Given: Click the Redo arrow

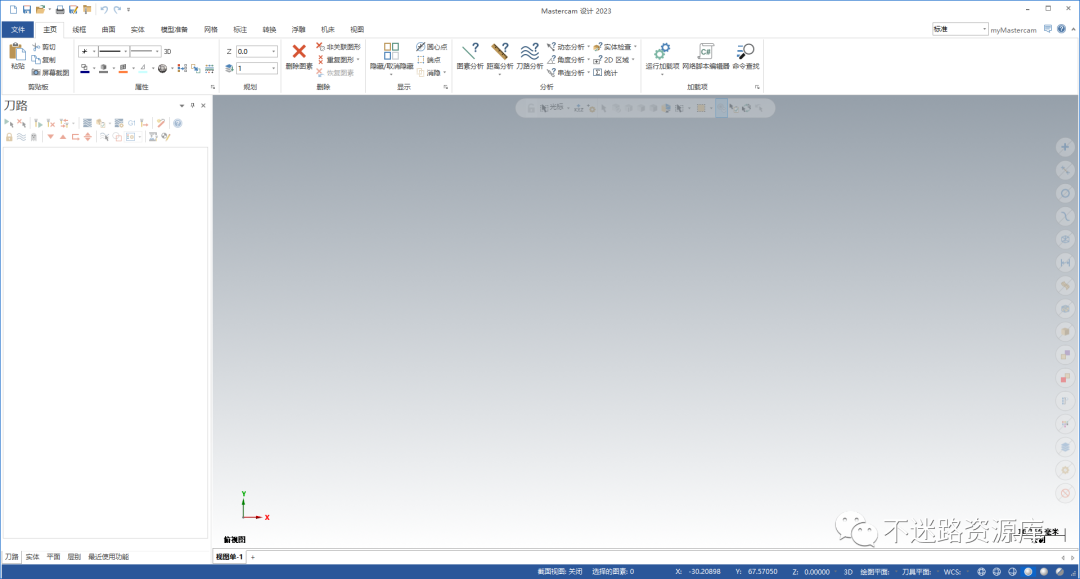Looking at the screenshot, I should [117, 10].
